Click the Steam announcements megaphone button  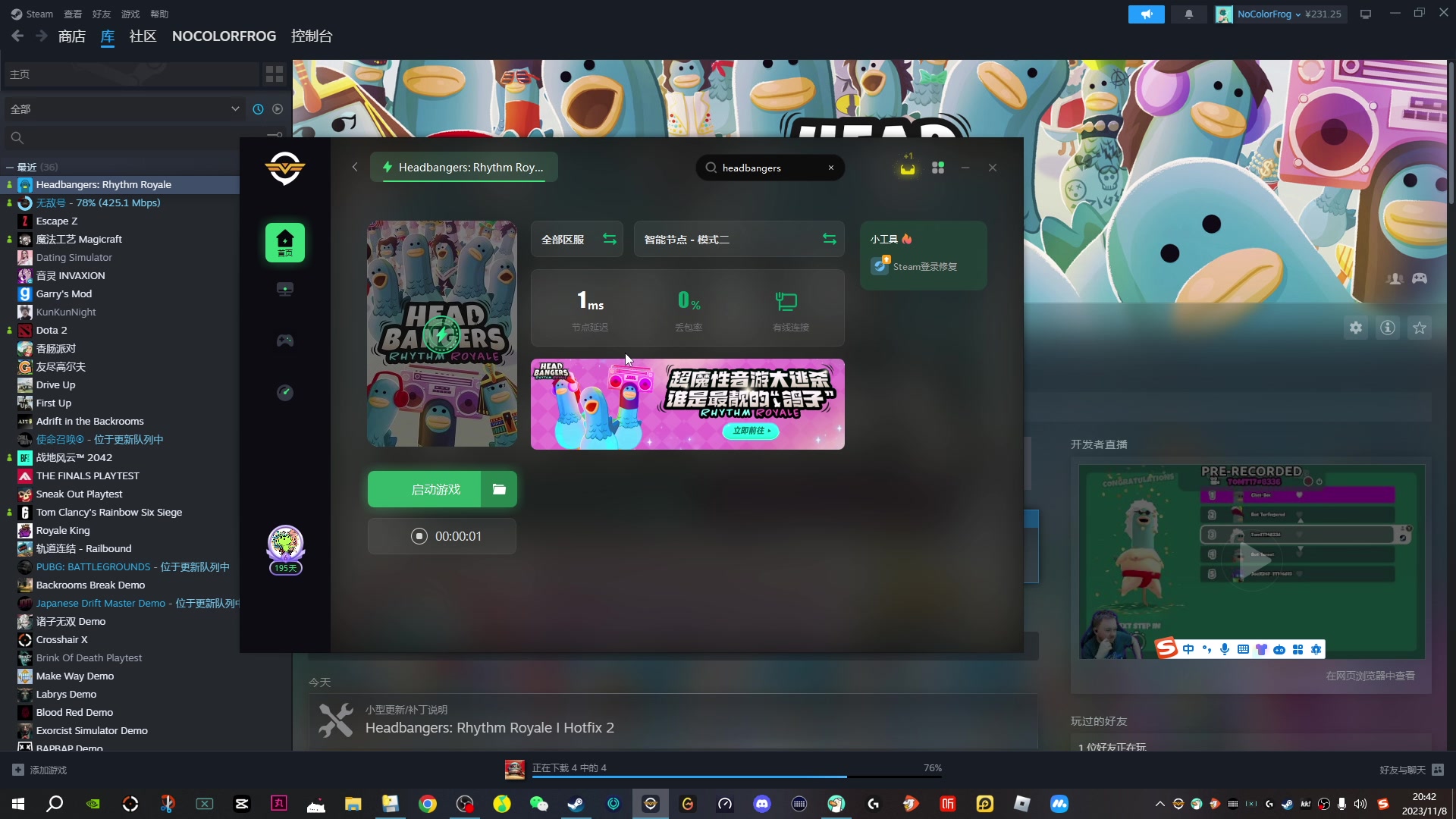pyautogui.click(x=1147, y=14)
